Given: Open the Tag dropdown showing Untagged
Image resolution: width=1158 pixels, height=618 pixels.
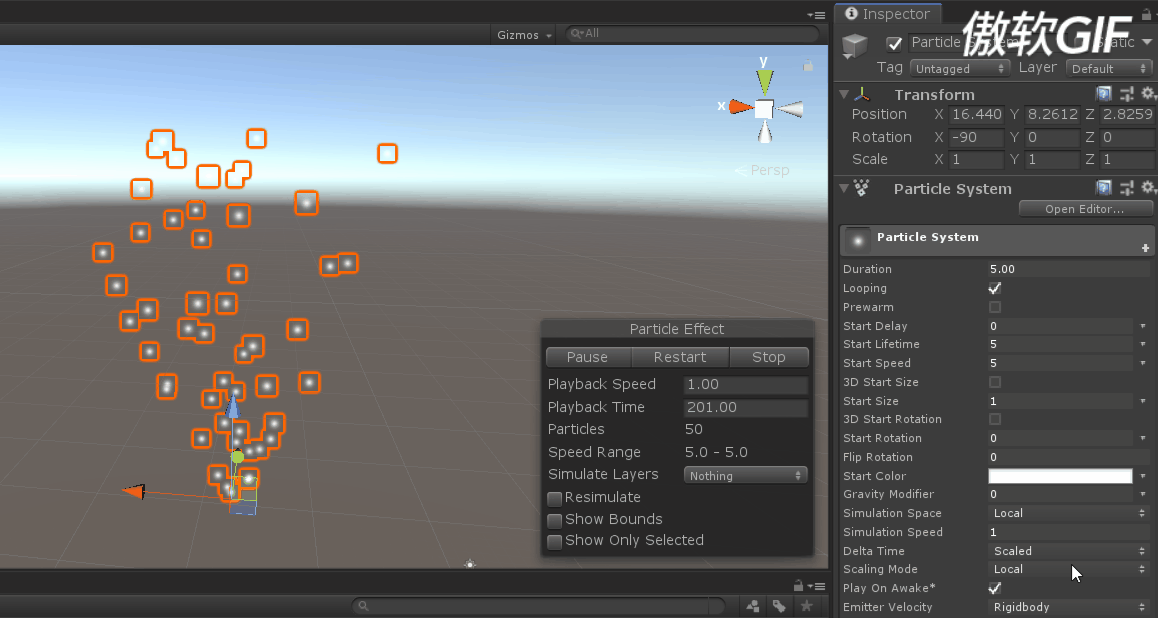Looking at the screenshot, I should click(x=960, y=68).
